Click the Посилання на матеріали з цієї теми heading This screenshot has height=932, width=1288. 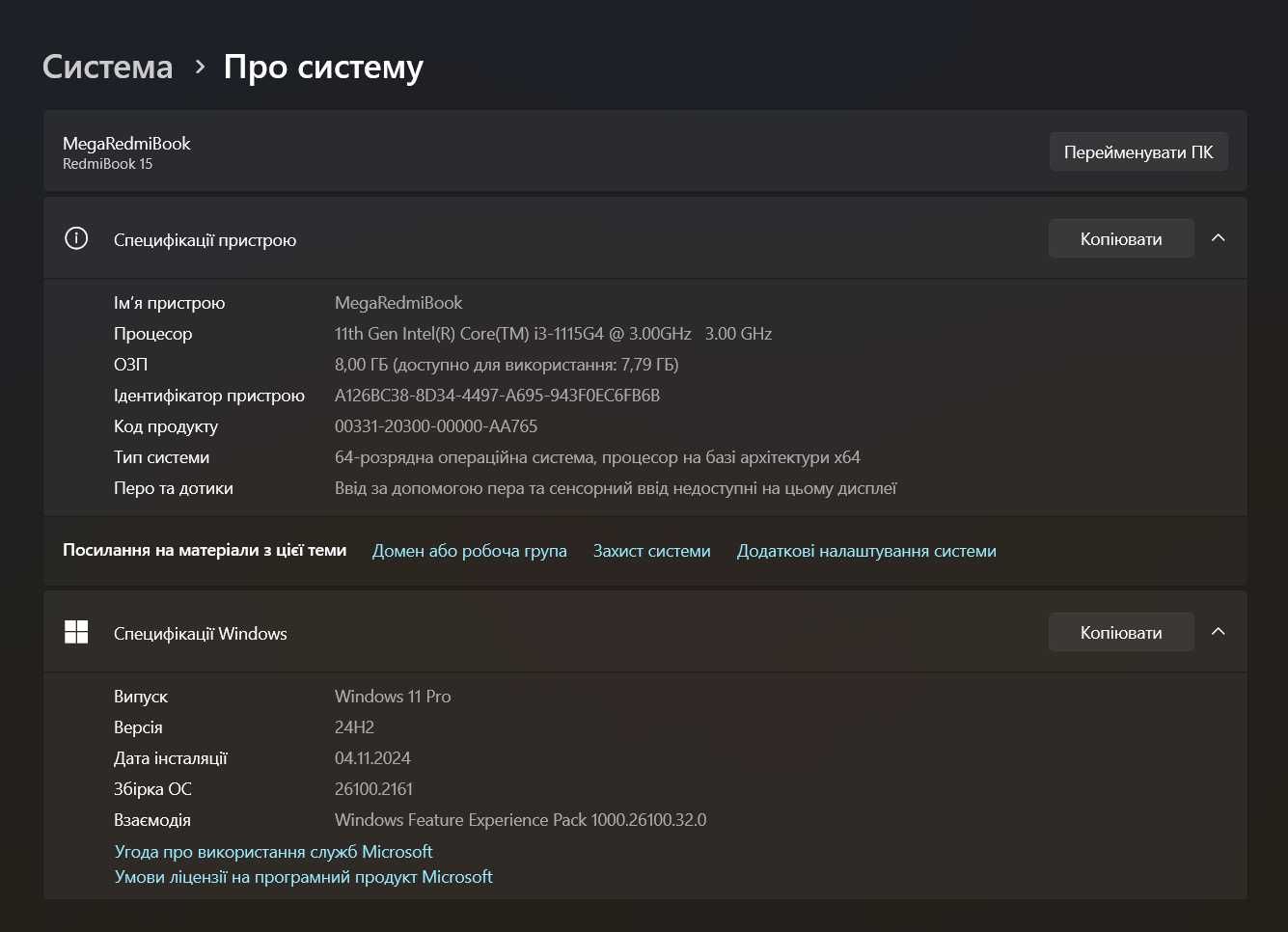click(205, 550)
